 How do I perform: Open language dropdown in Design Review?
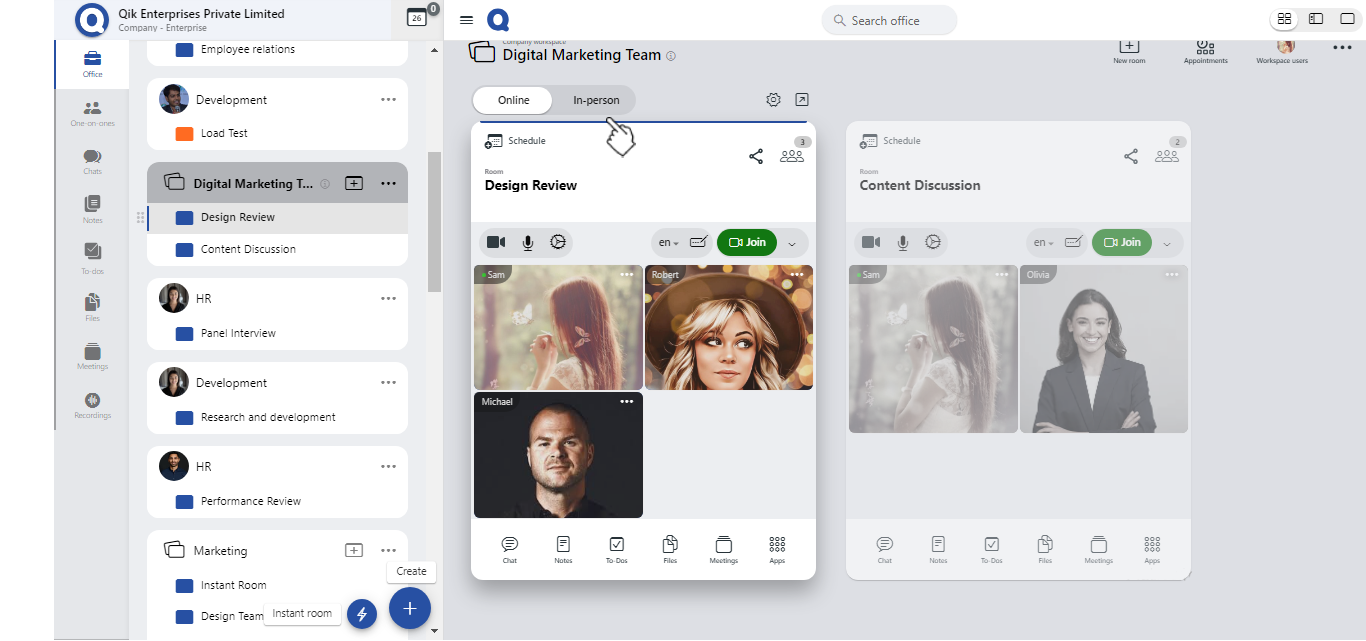667,242
